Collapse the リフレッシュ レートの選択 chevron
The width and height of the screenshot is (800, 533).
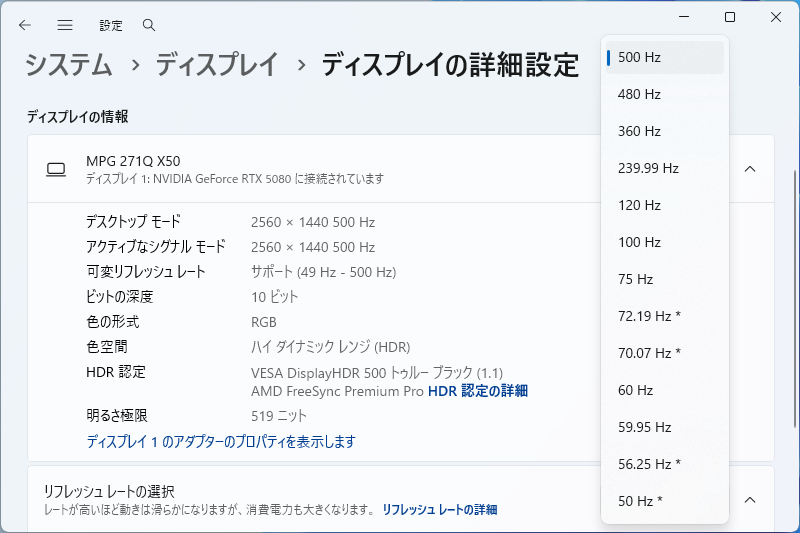tap(749, 500)
